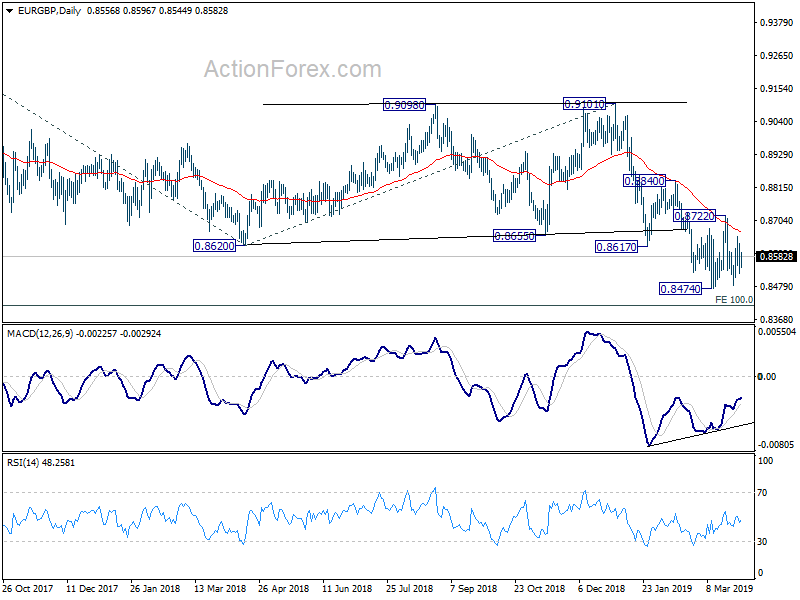This screenshot has width=800, height=600.
Task: Click the 23 Oct 2018 date label
Action: (x=539, y=588)
